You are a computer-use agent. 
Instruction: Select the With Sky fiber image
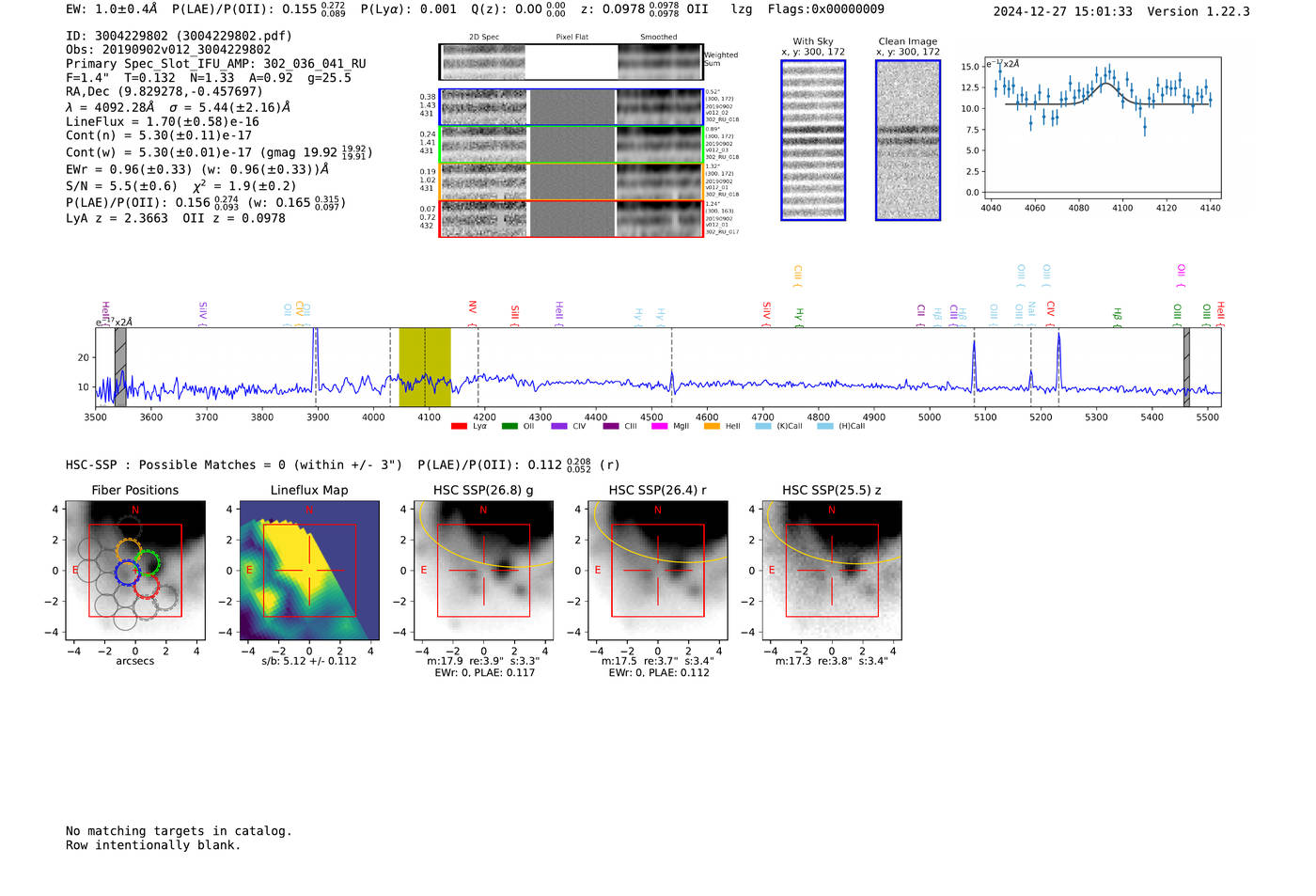coord(813,140)
